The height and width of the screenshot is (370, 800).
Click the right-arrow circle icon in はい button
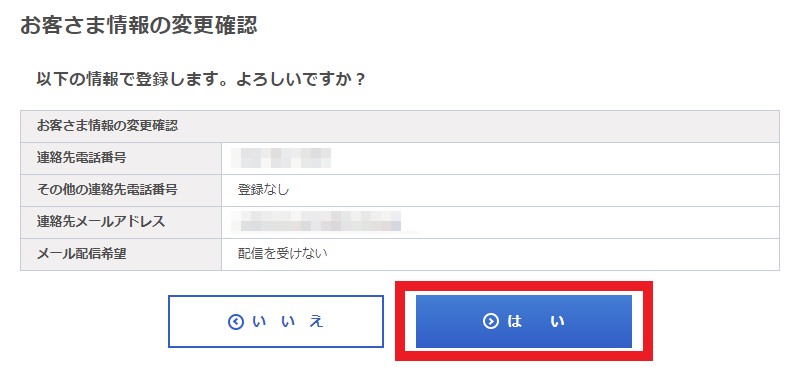coord(491,321)
